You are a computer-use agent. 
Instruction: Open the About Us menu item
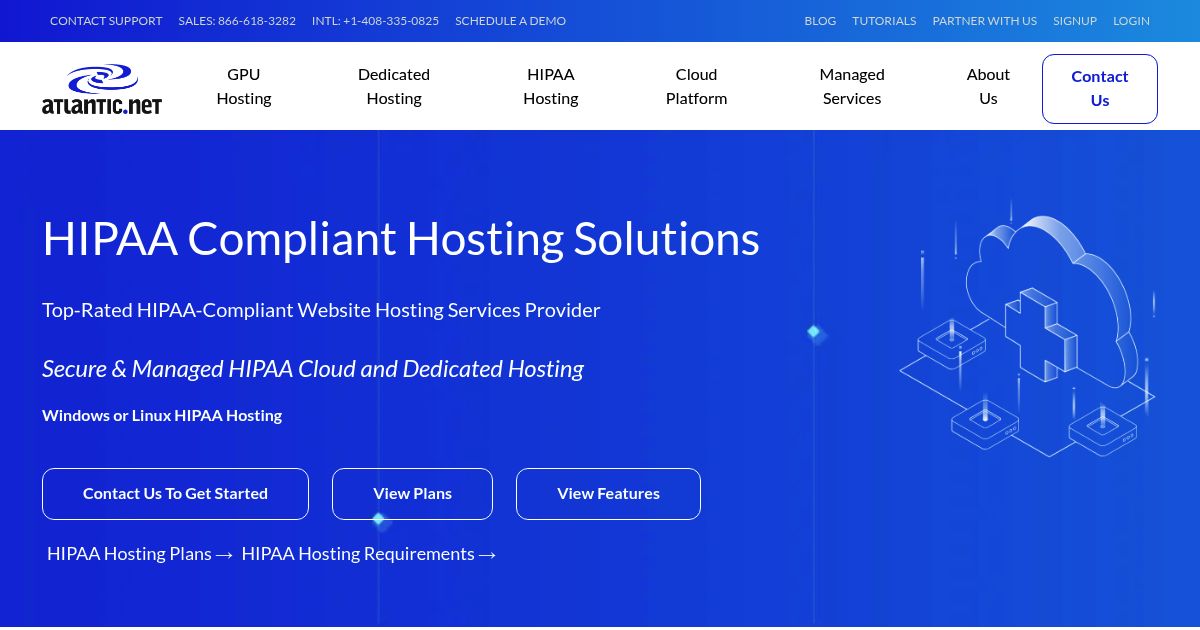click(x=988, y=86)
